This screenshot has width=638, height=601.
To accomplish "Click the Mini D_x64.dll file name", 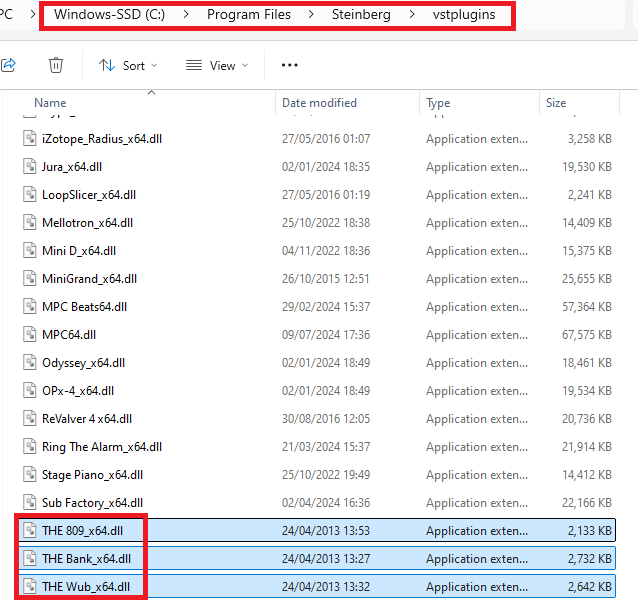I will pos(79,251).
